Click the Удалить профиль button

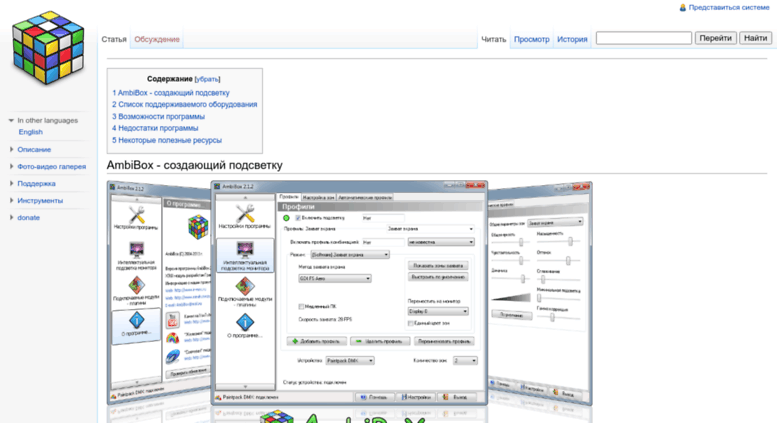(381, 341)
